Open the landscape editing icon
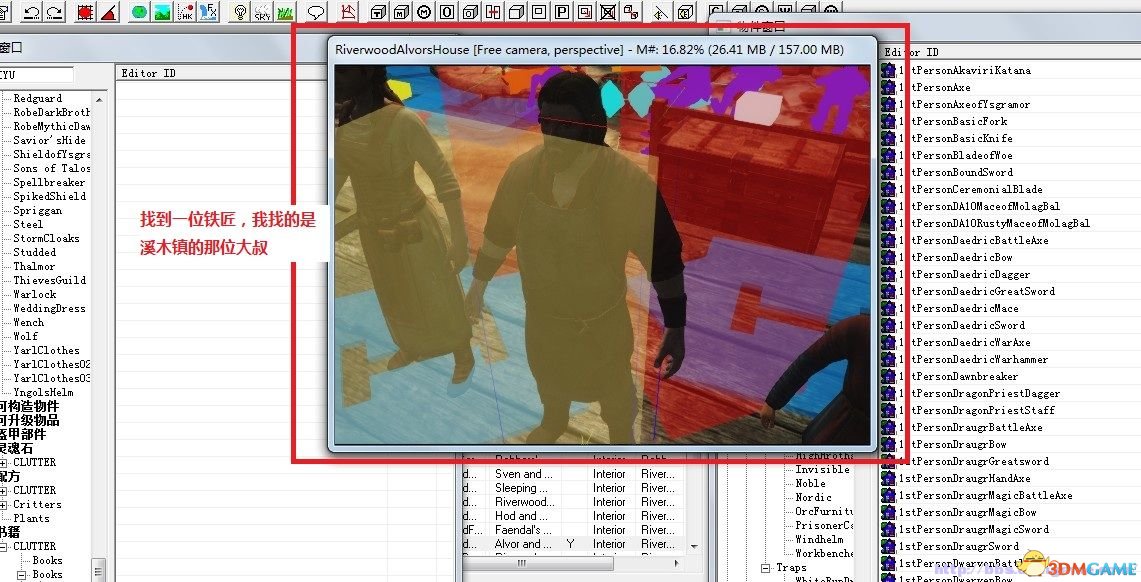 point(163,12)
